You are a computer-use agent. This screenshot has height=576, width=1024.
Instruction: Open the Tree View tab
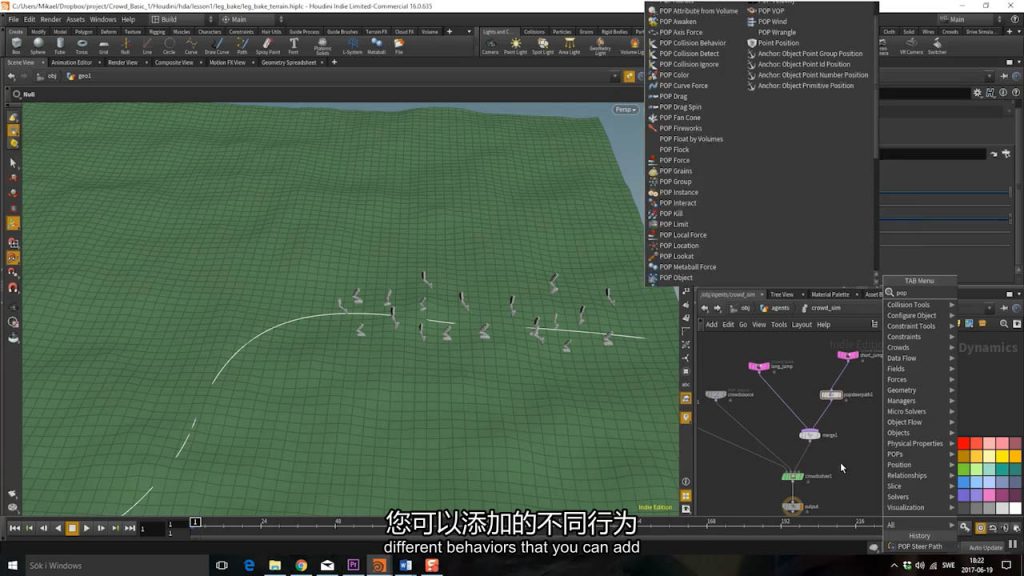click(x=782, y=295)
